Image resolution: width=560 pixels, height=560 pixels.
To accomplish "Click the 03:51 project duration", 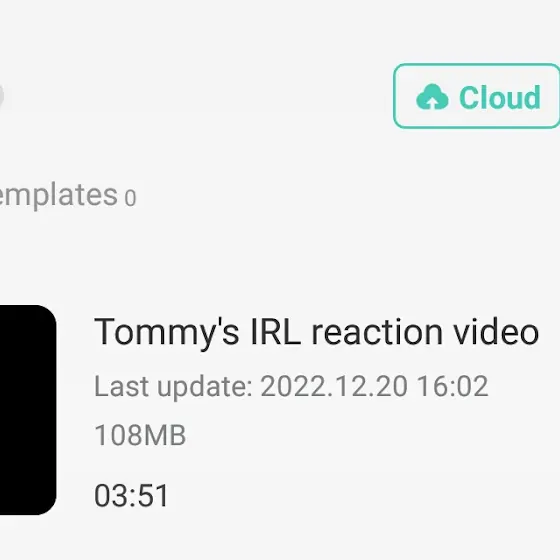I will [x=131, y=496].
